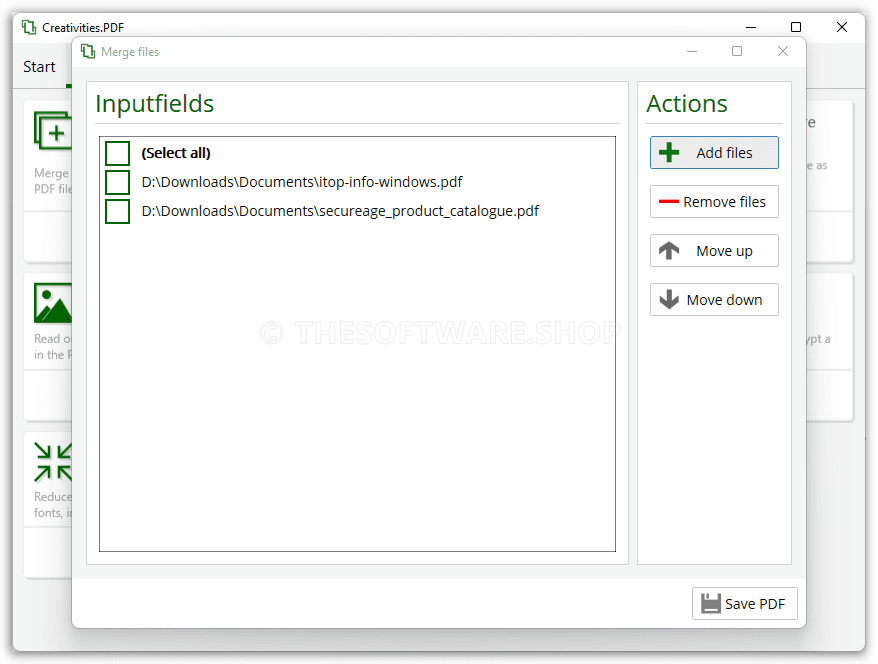Click the Remove files button

(x=714, y=202)
